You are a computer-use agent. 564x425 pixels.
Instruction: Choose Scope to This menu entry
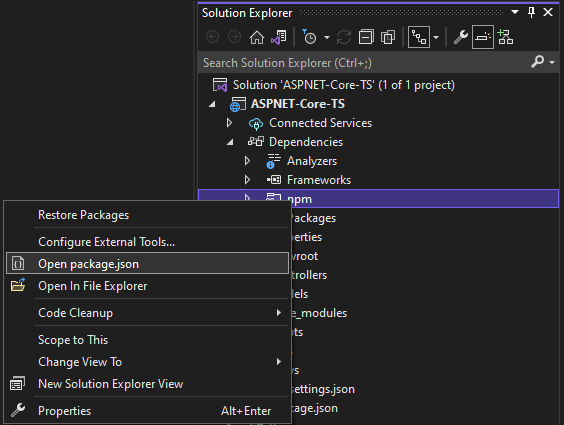click(147, 340)
